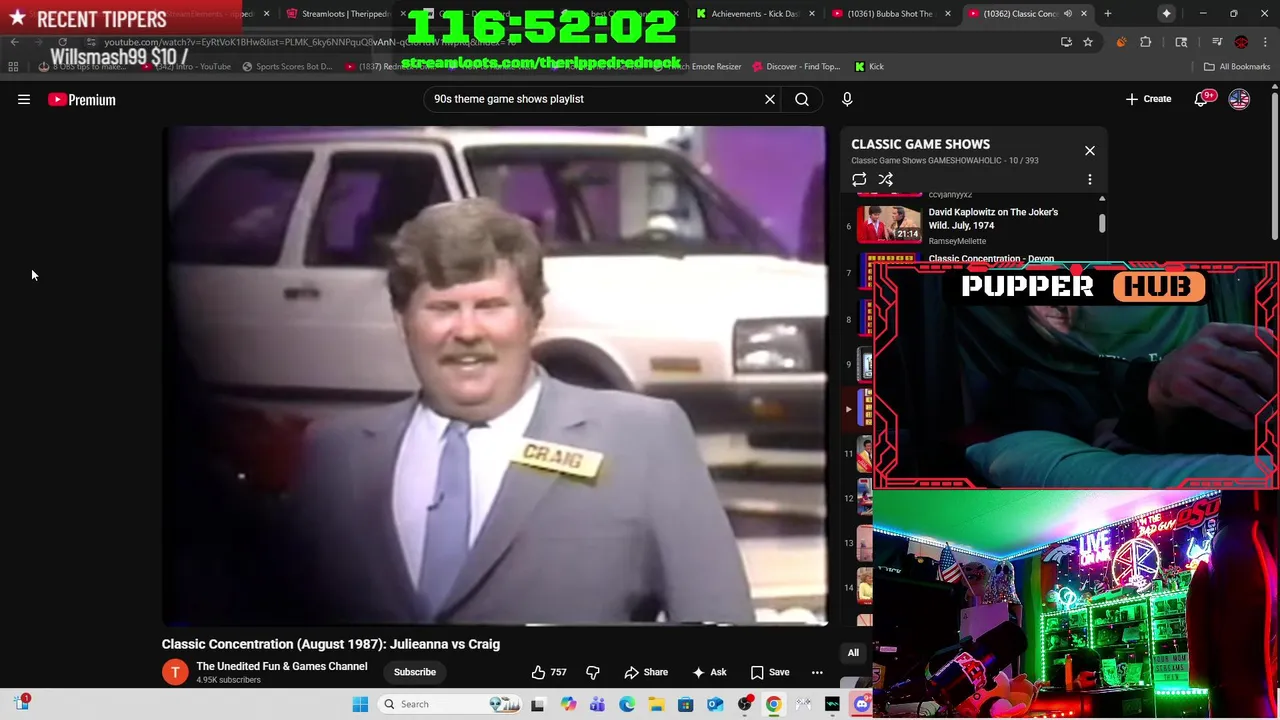Open File Explorer from the taskbar

point(656,704)
